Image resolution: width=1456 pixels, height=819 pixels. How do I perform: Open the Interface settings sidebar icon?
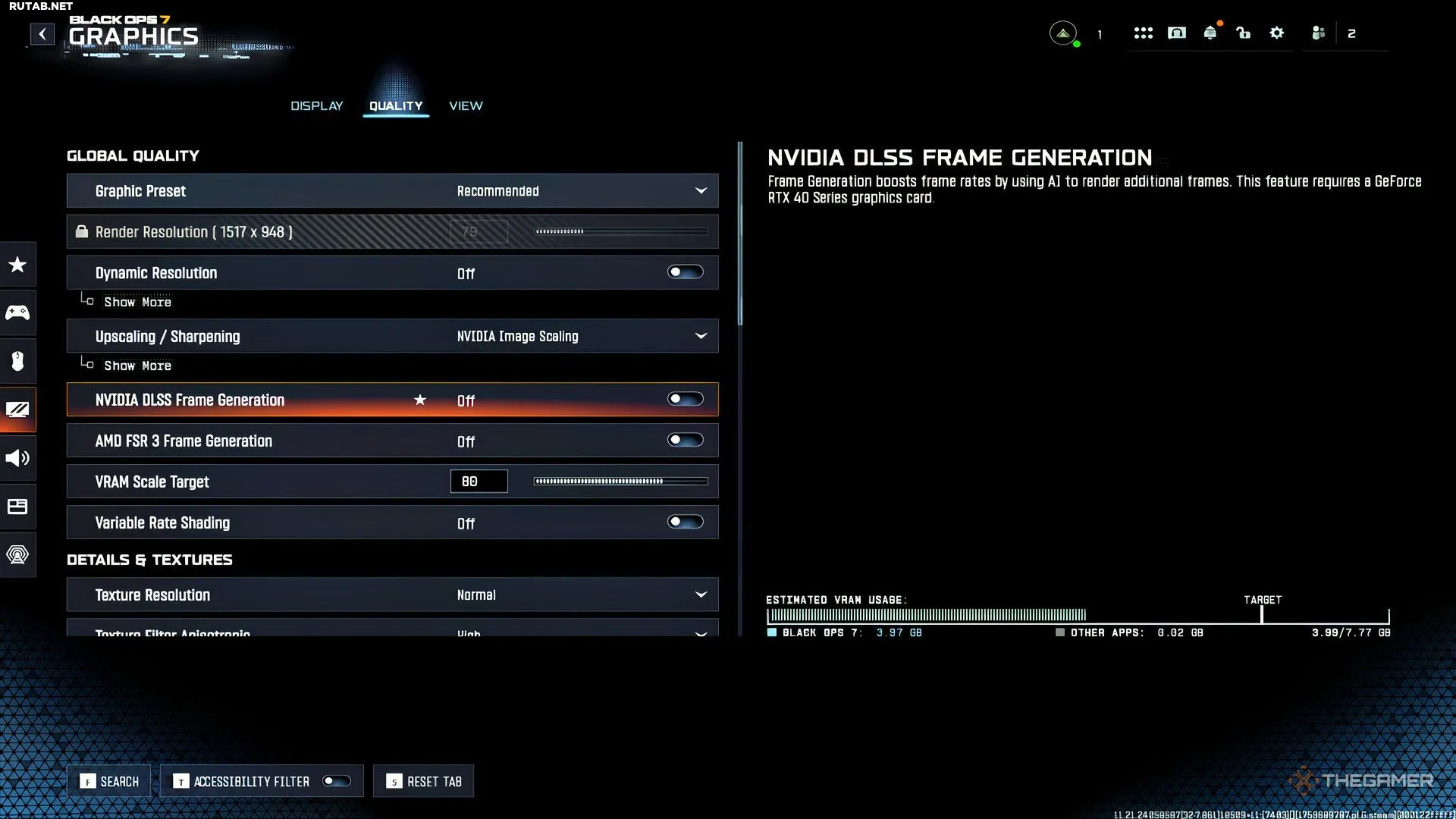17,507
